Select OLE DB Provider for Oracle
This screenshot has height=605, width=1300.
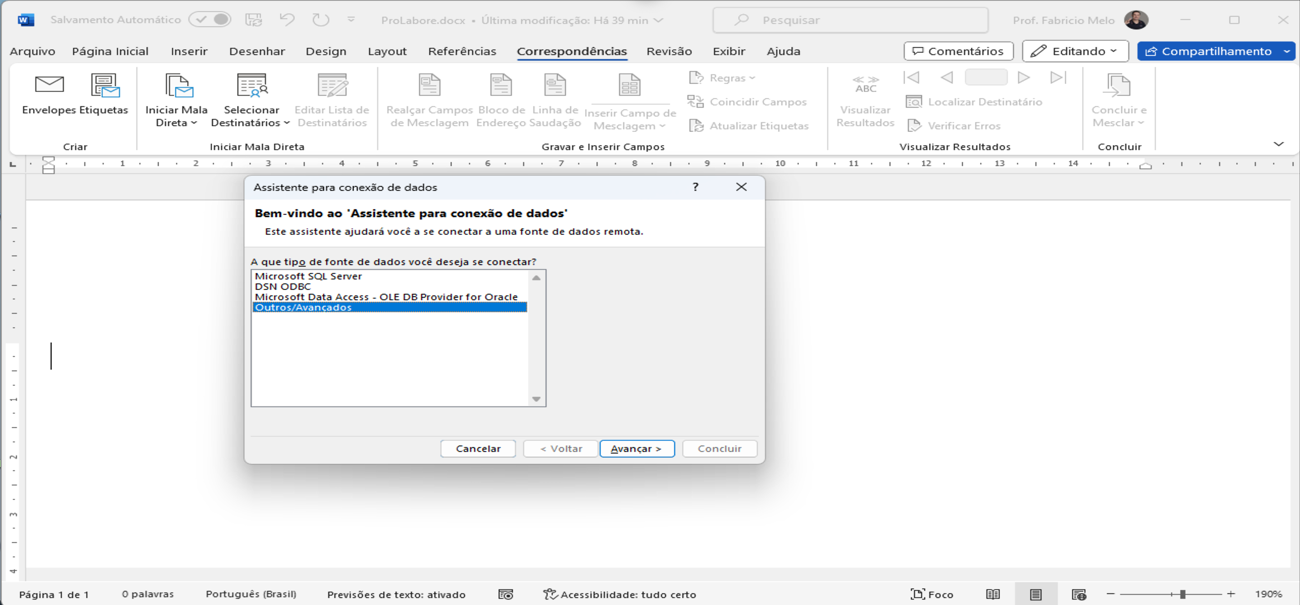coord(389,297)
